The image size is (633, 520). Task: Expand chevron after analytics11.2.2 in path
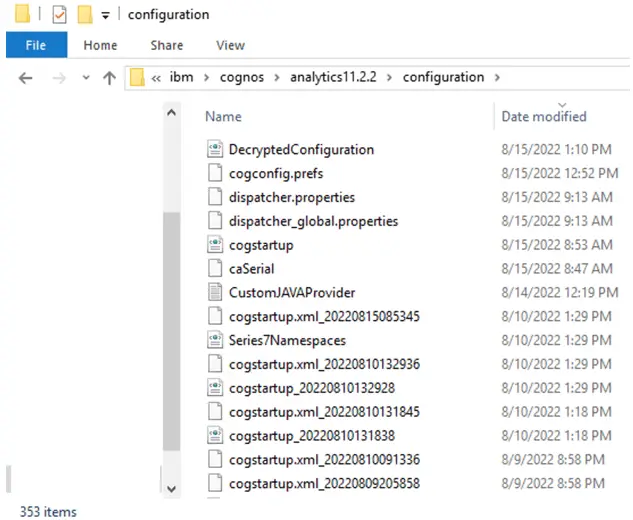pyautogui.click(x=389, y=78)
